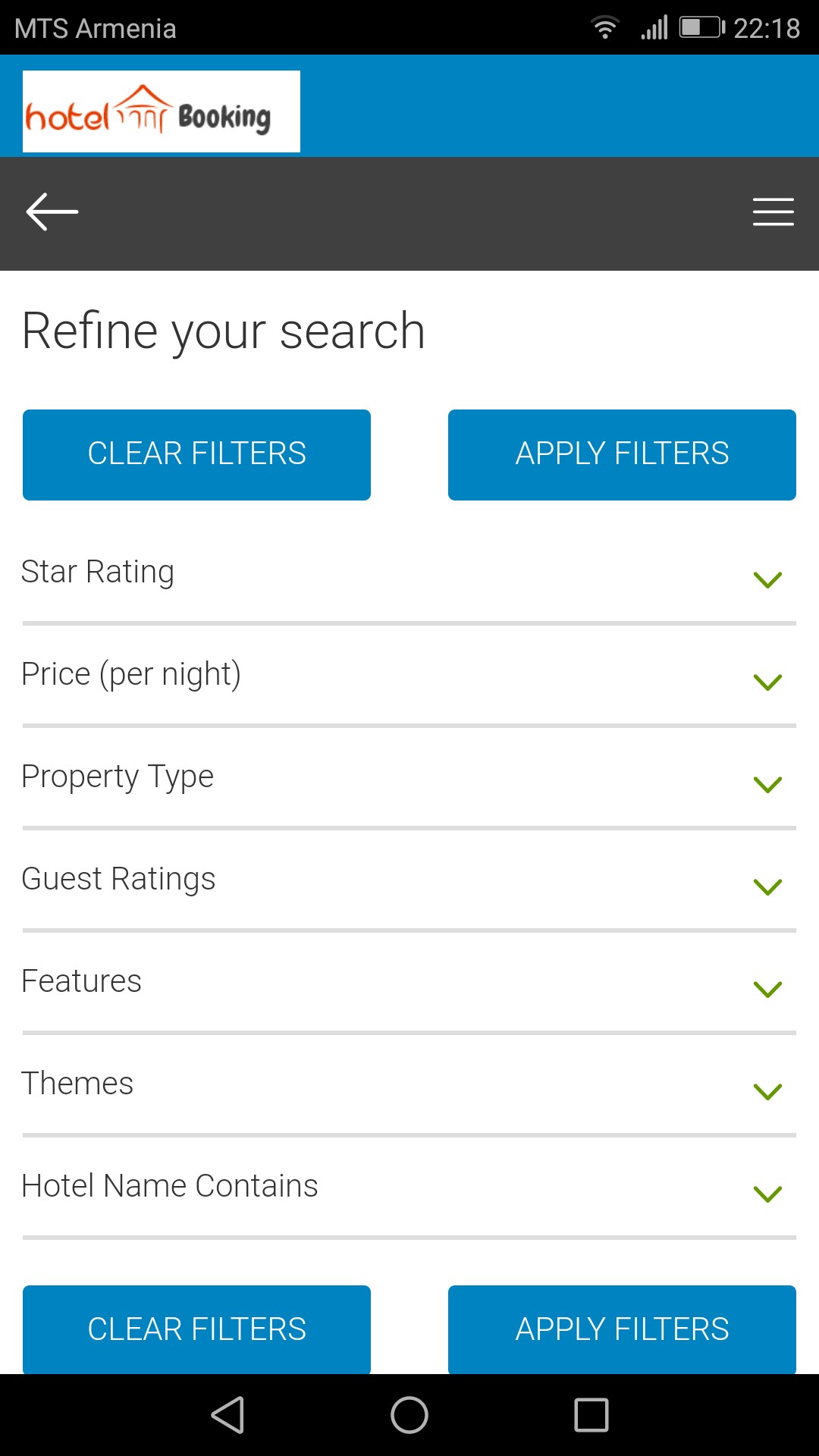Open the Guest Ratings filter section label
This screenshot has width=819, height=1456.
[118, 879]
